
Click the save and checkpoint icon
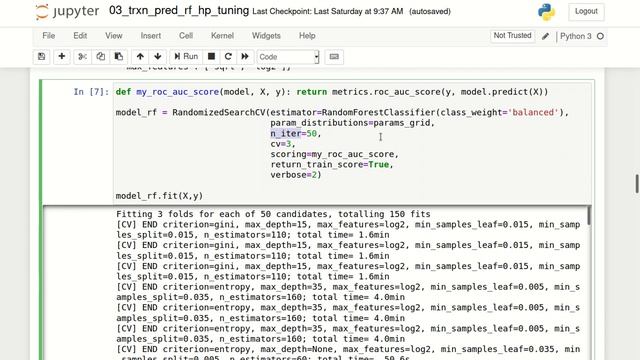42,57
